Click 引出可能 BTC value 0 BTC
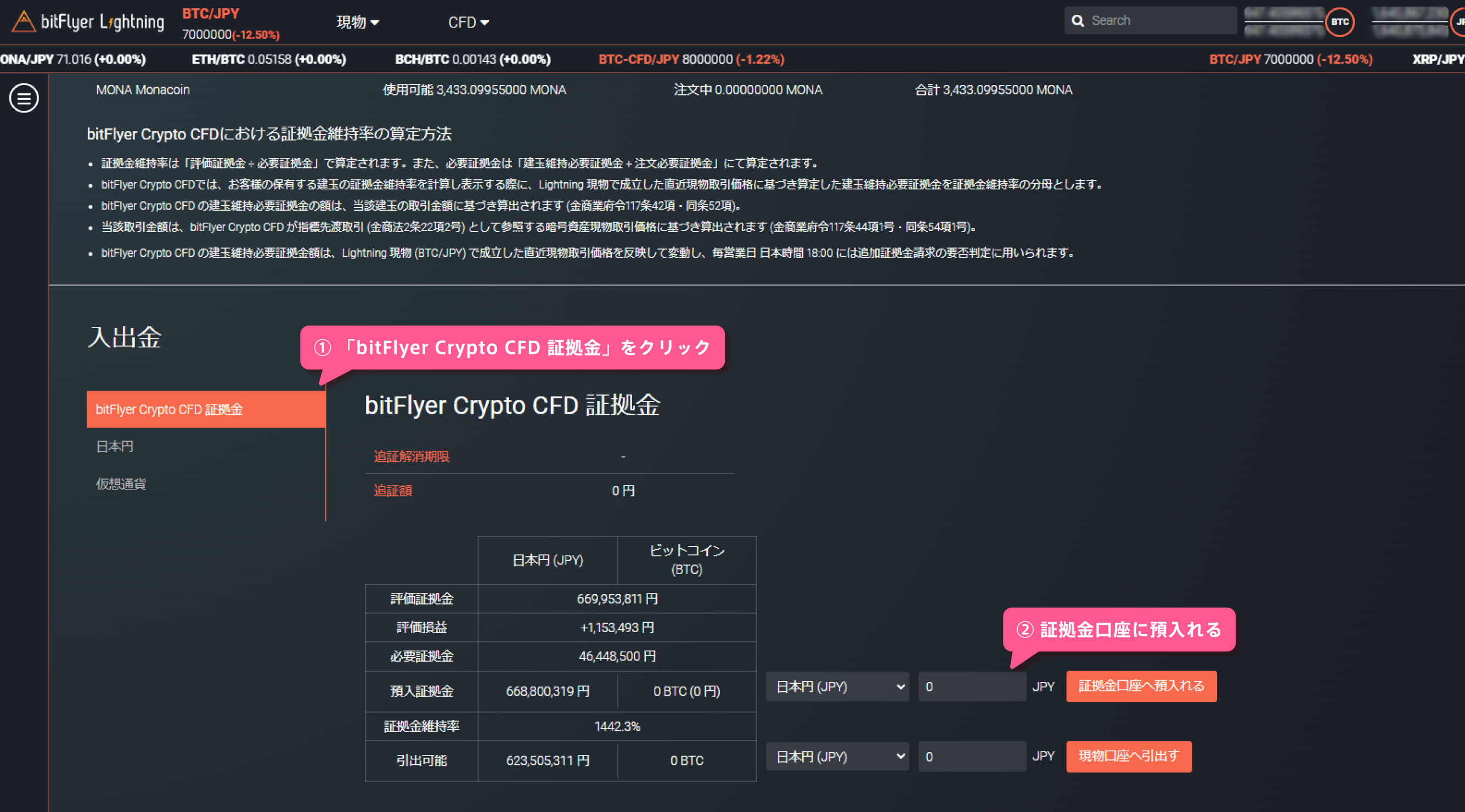The width and height of the screenshot is (1465, 812). pos(686,760)
